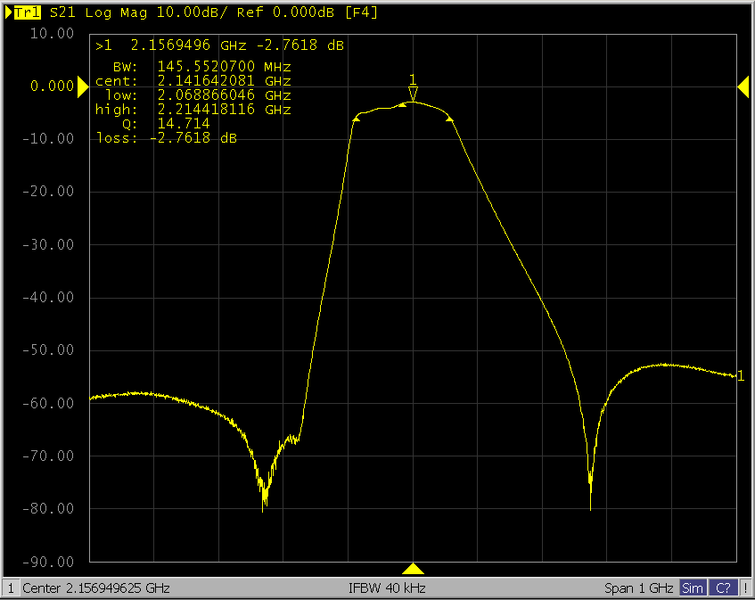
Task: Click the right bandwidth marker on trace
Action: tap(450, 119)
